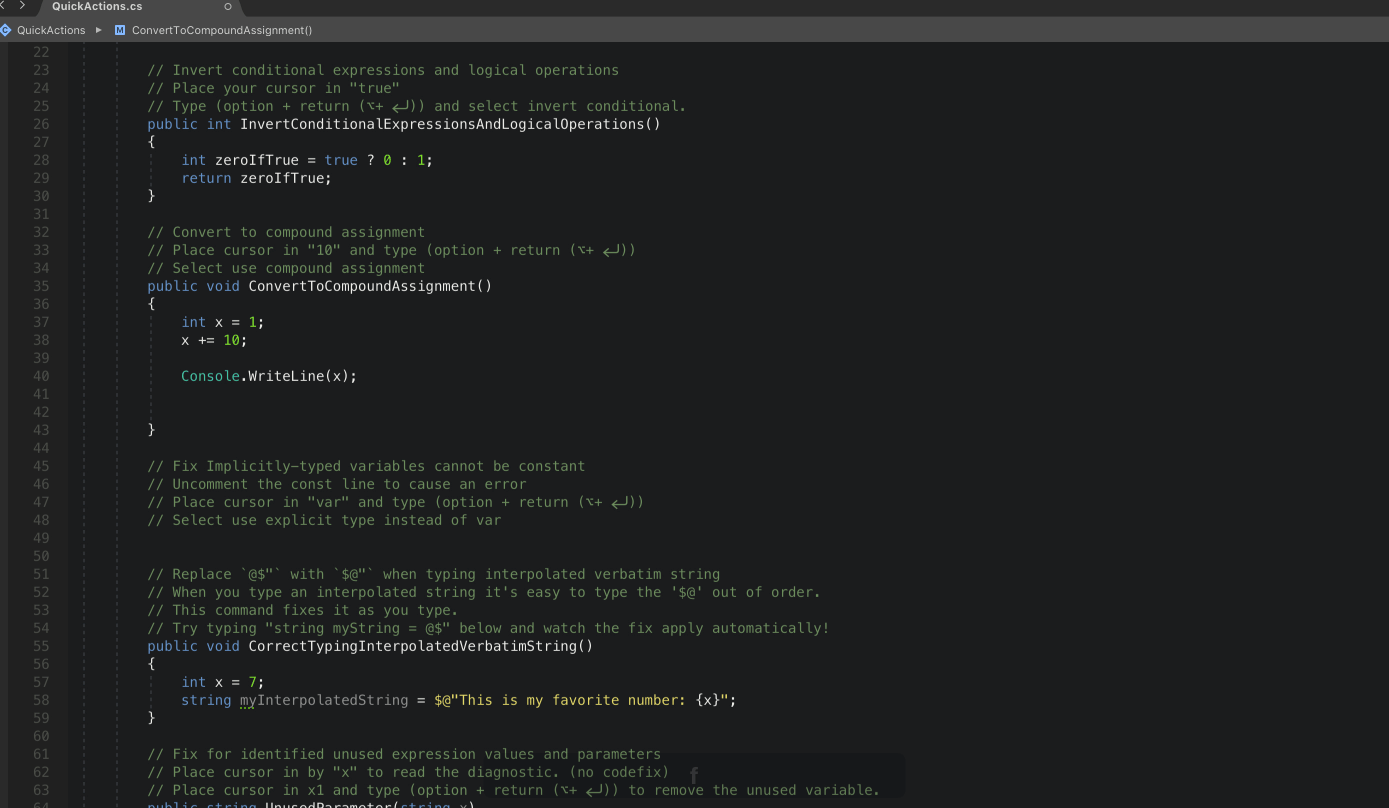
Task: Click the back navigation arrow
Action: point(4,6)
